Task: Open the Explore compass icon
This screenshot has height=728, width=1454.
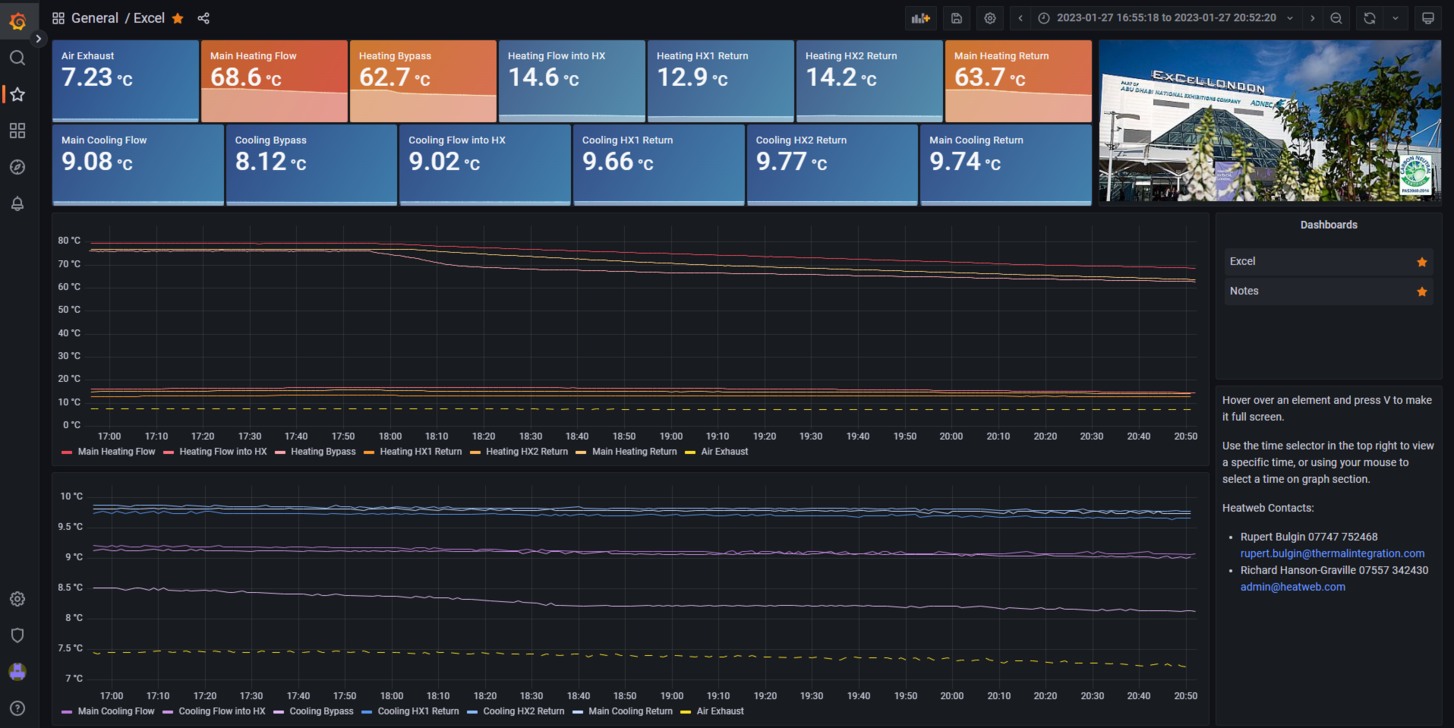Action: (17, 167)
